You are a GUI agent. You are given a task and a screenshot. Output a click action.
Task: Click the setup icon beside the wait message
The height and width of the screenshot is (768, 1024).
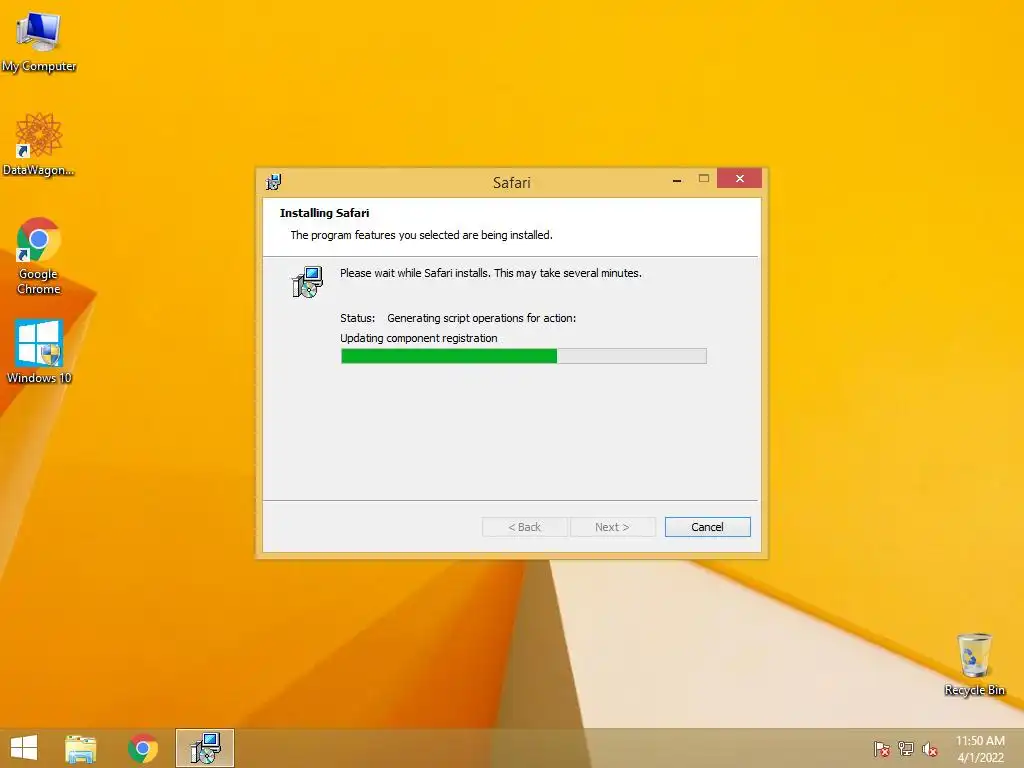tap(307, 281)
